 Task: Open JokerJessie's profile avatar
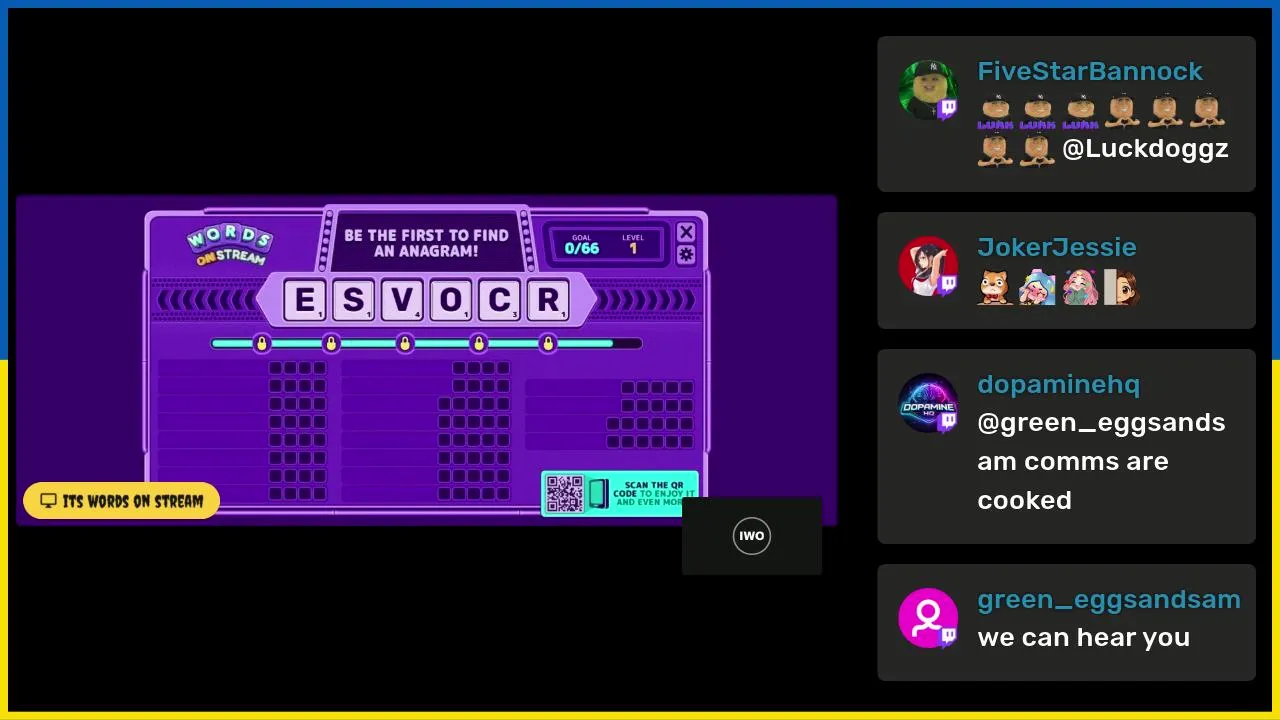click(x=928, y=266)
